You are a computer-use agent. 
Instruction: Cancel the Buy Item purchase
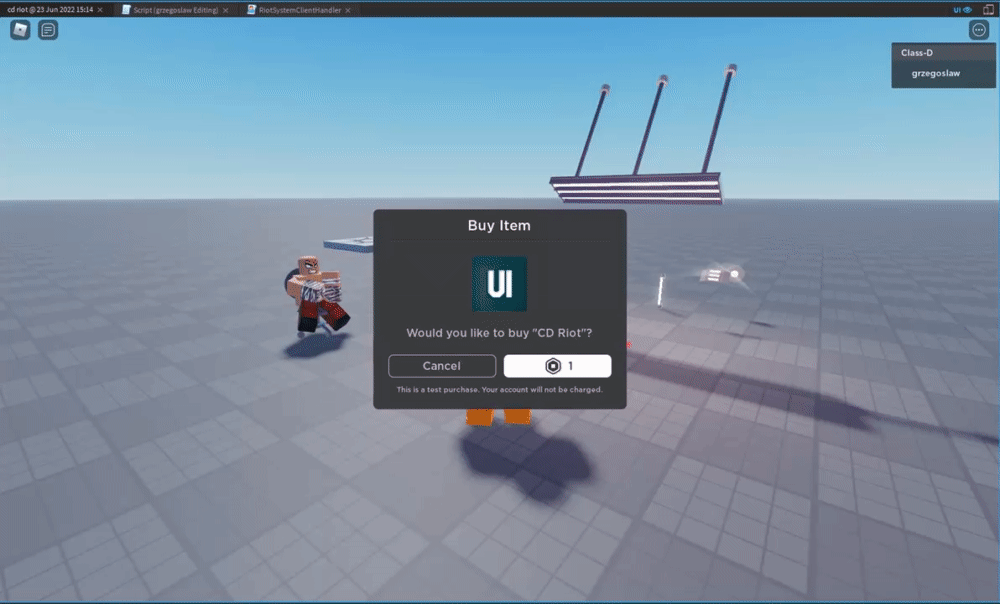point(442,366)
